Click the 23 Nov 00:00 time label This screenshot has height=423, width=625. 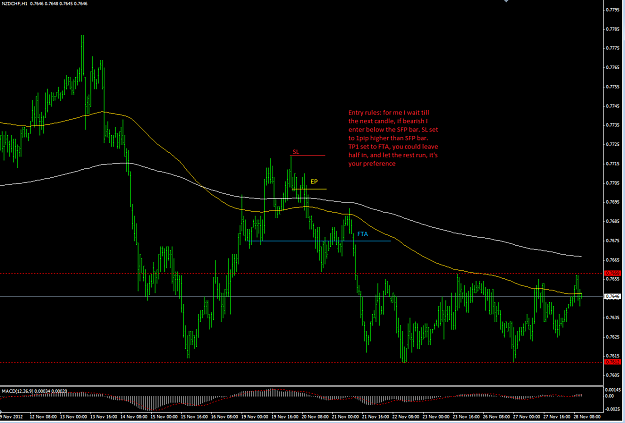tap(435, 417)
